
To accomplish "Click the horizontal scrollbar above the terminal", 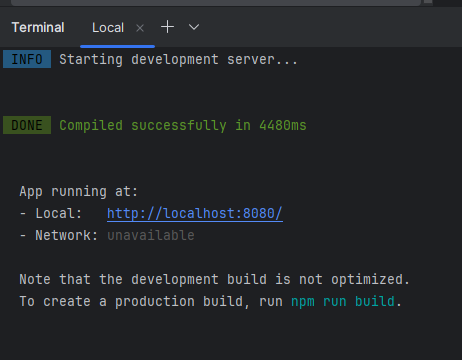I will pyautogui.click(x=216, y=3).
